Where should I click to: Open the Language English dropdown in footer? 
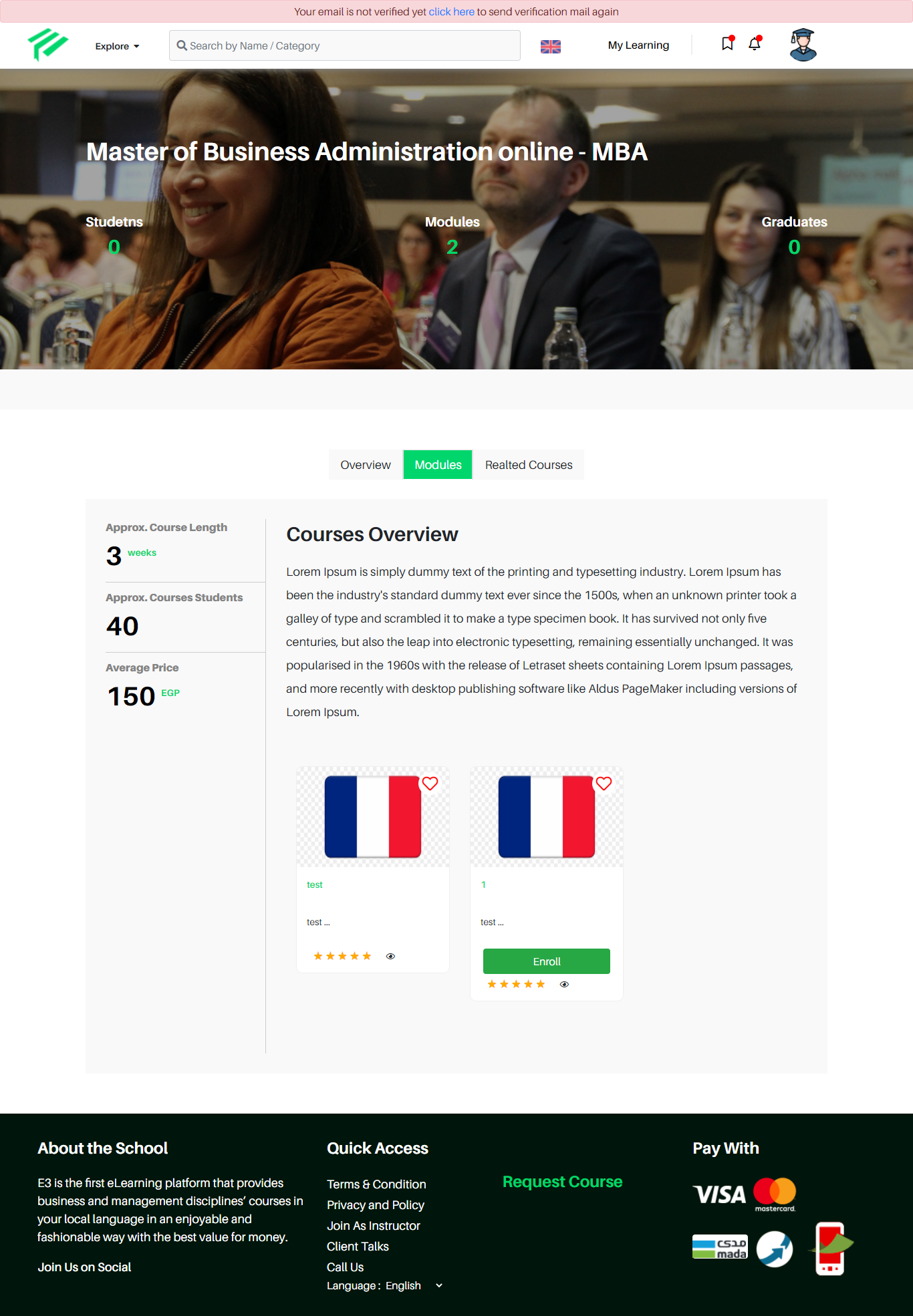385,1286
